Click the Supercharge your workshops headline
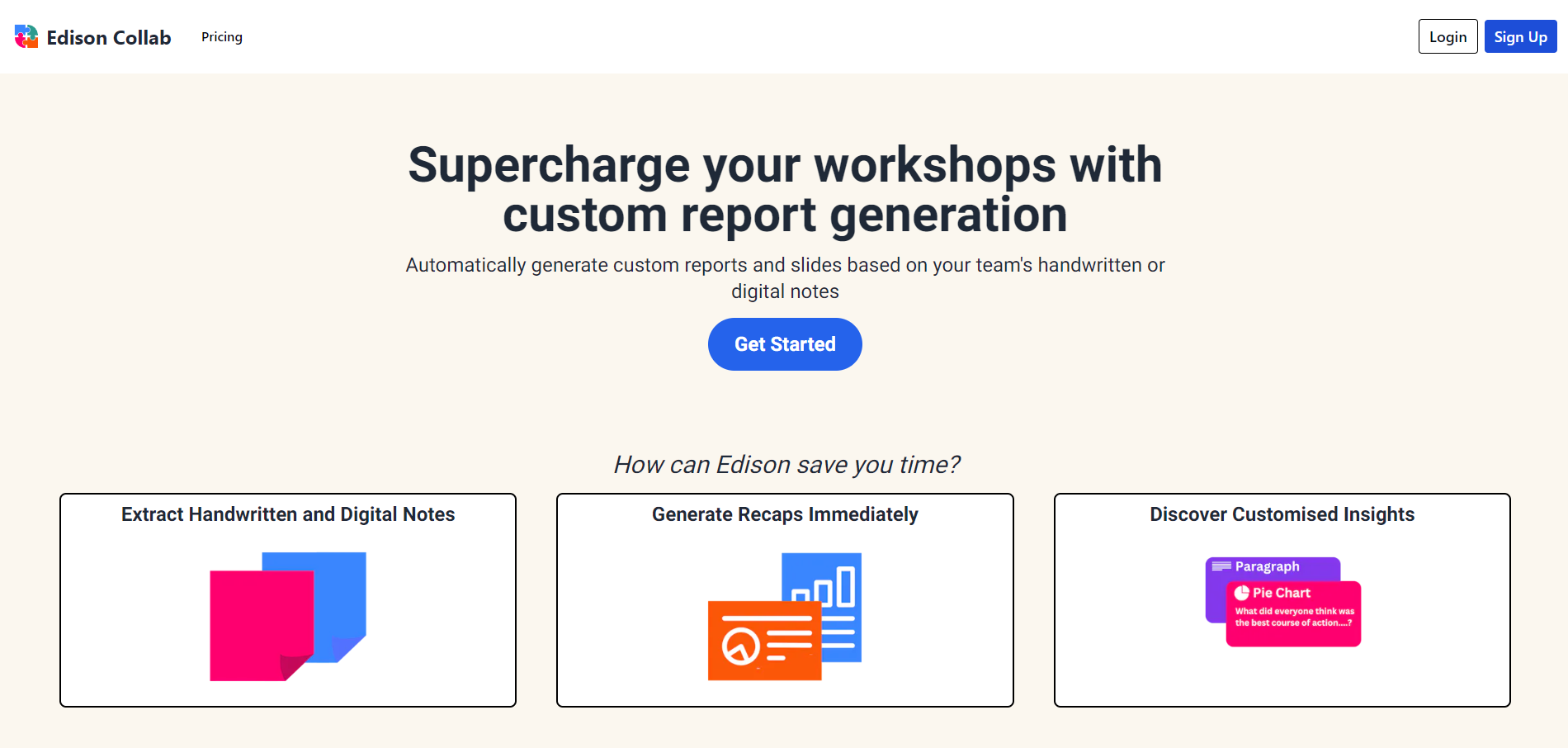 pyautogui.click(x=785, y=189)
